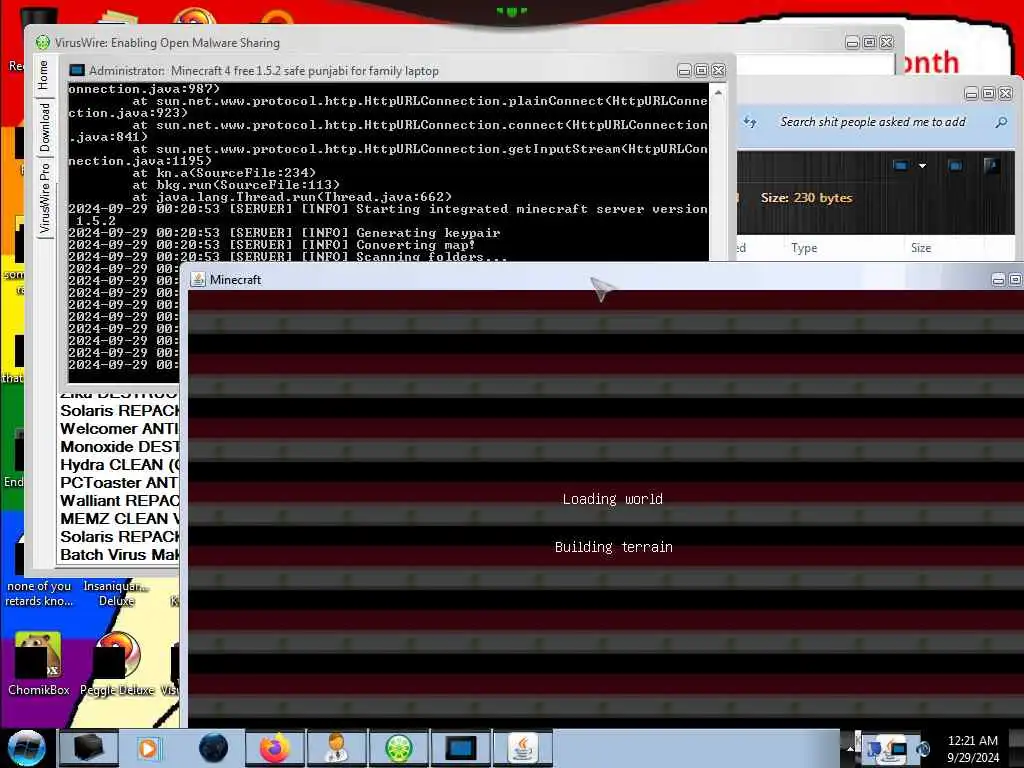Viewport: 1024px width, 768px height.
Task: Click the magnifier icon in Explorer search
Action: tap(1001, 122)
